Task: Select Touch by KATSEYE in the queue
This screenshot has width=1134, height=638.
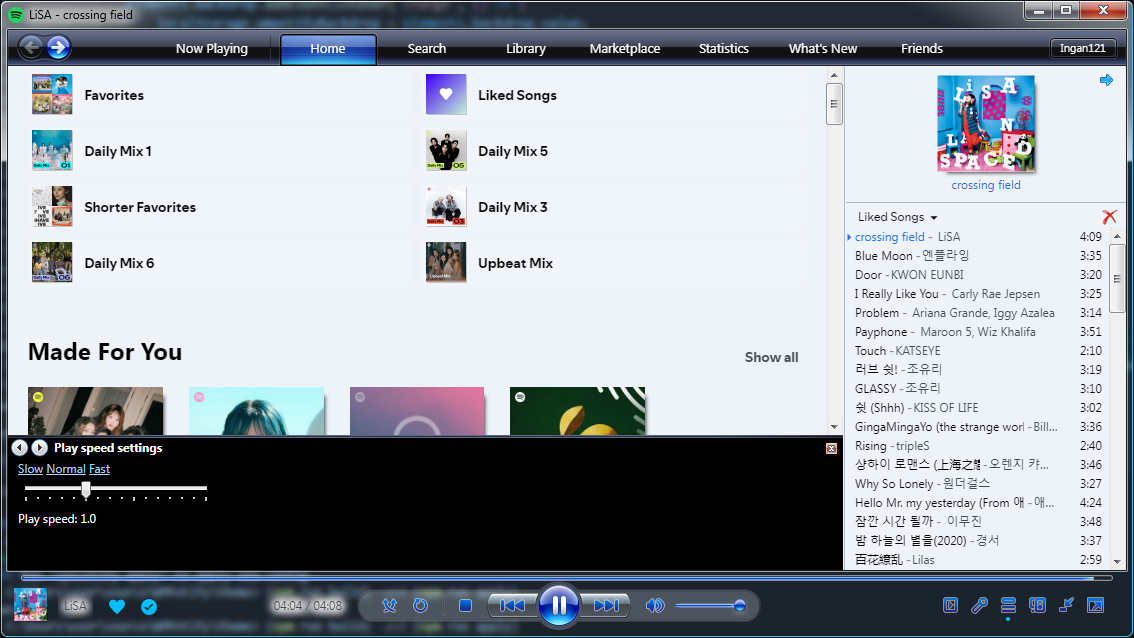Action: 978,351
